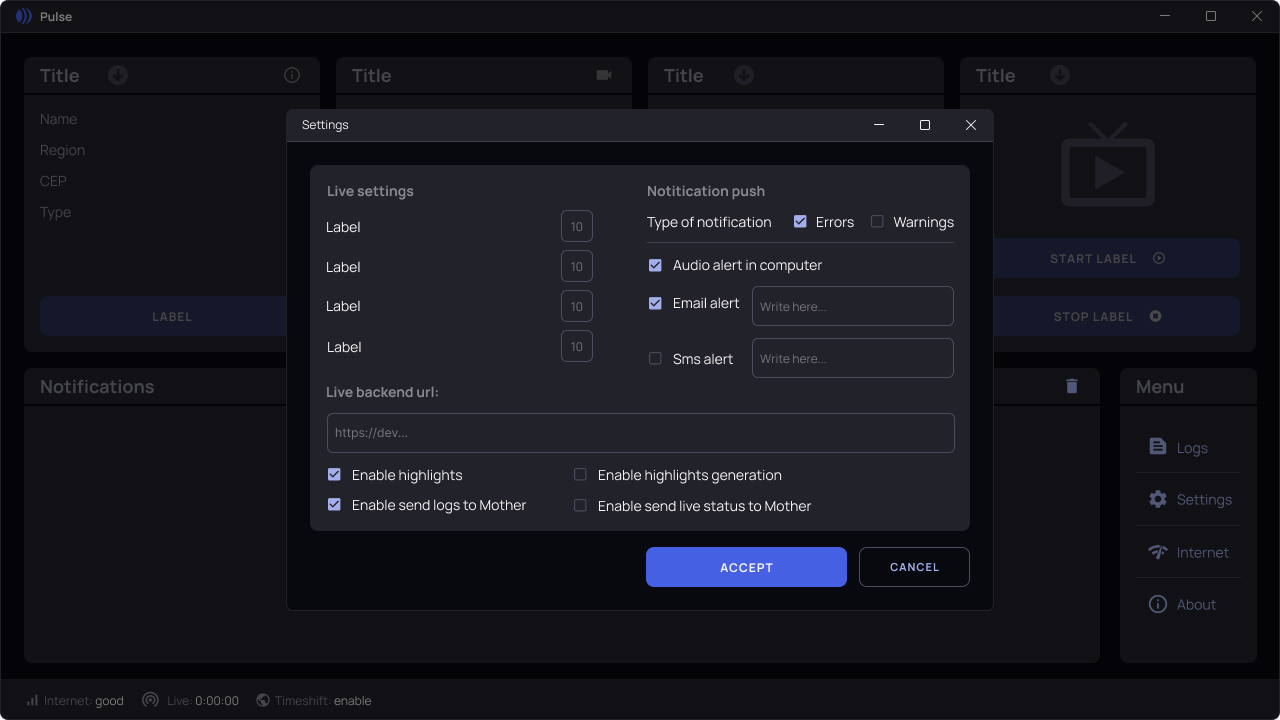1280x720 pixels.
Task: Click the LABEL button in first card
Action: point(172,316)
